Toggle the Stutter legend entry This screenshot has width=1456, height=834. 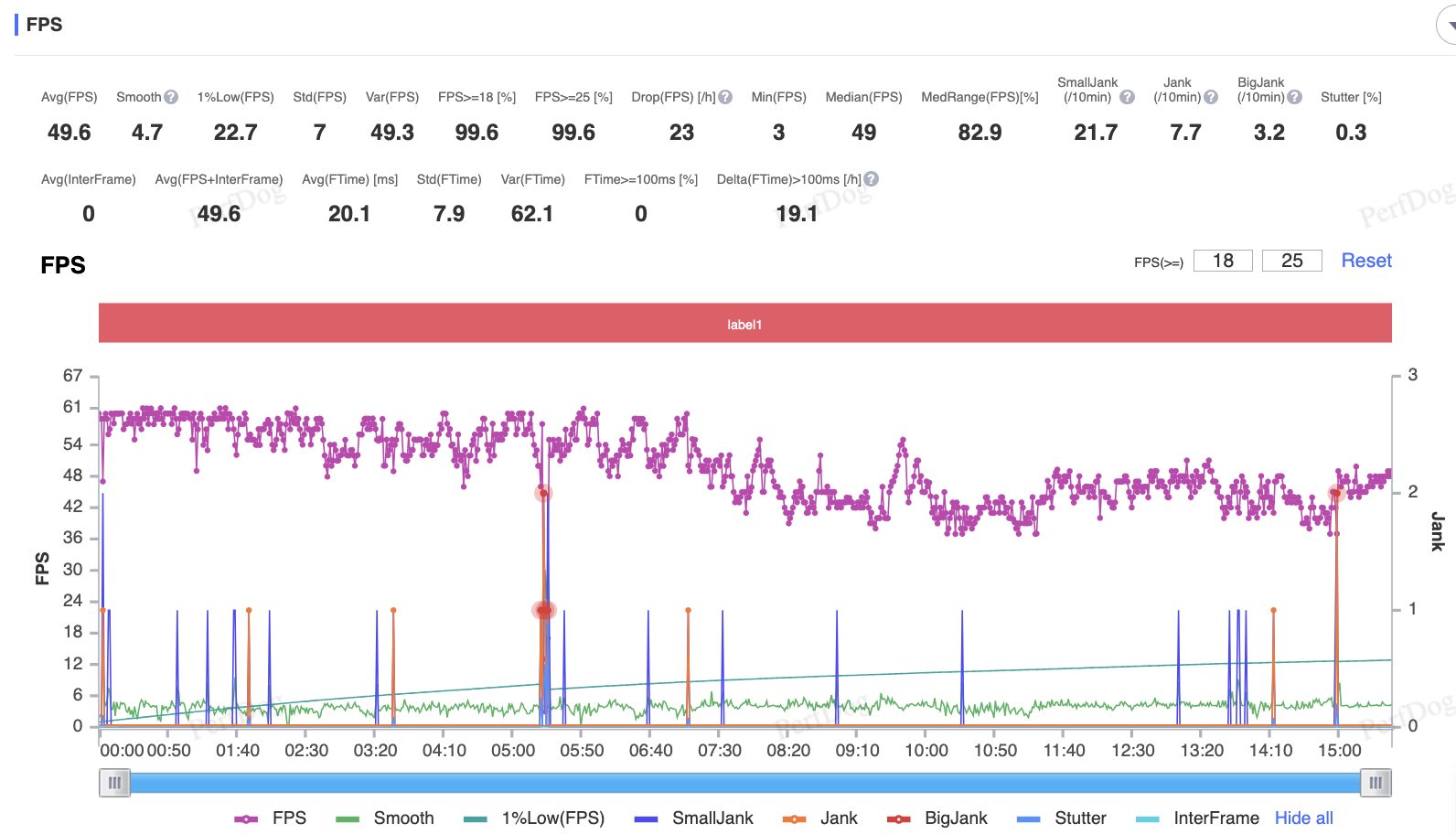1062,818
